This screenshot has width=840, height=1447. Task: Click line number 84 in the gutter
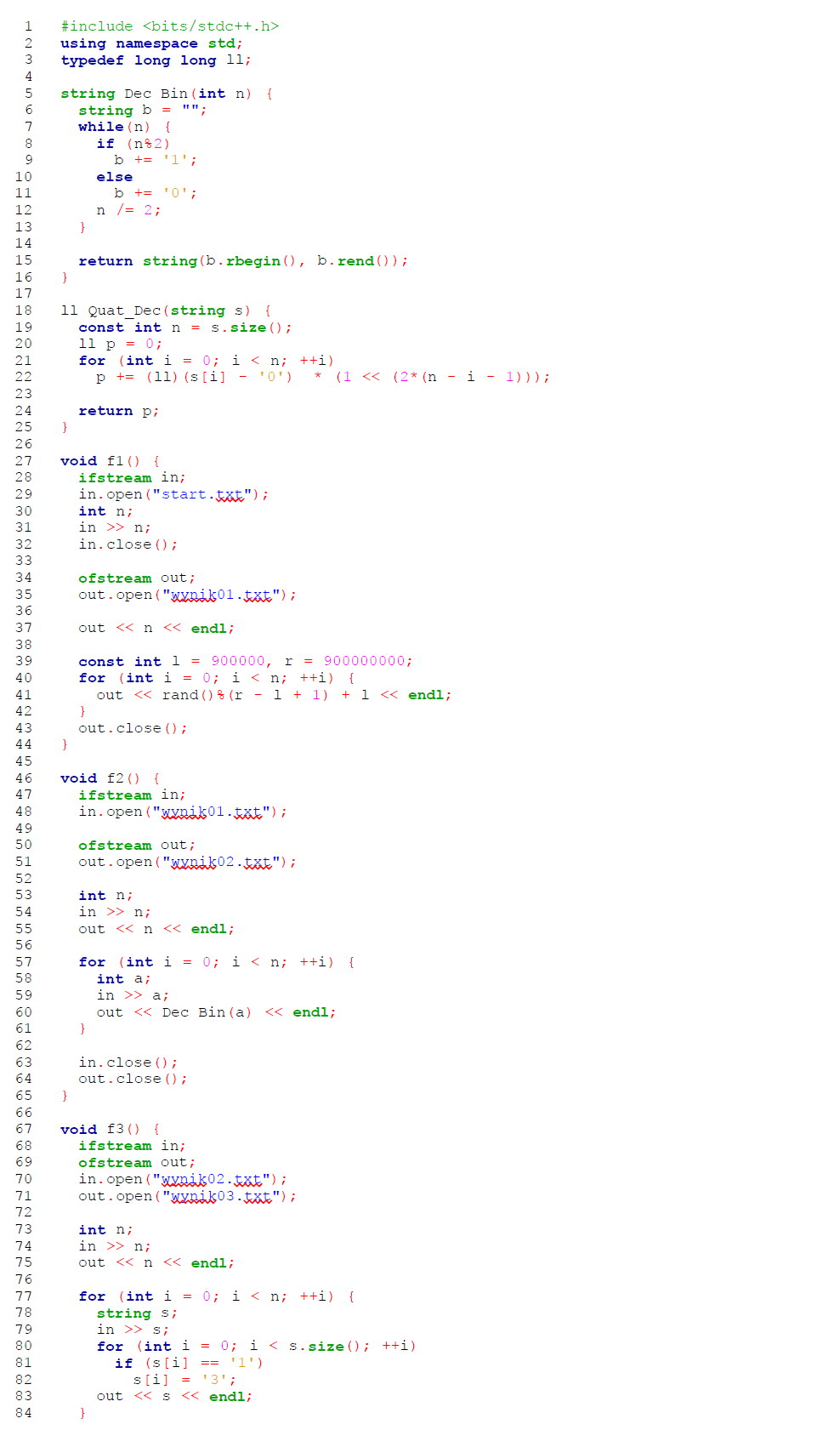coord(24,1413)
